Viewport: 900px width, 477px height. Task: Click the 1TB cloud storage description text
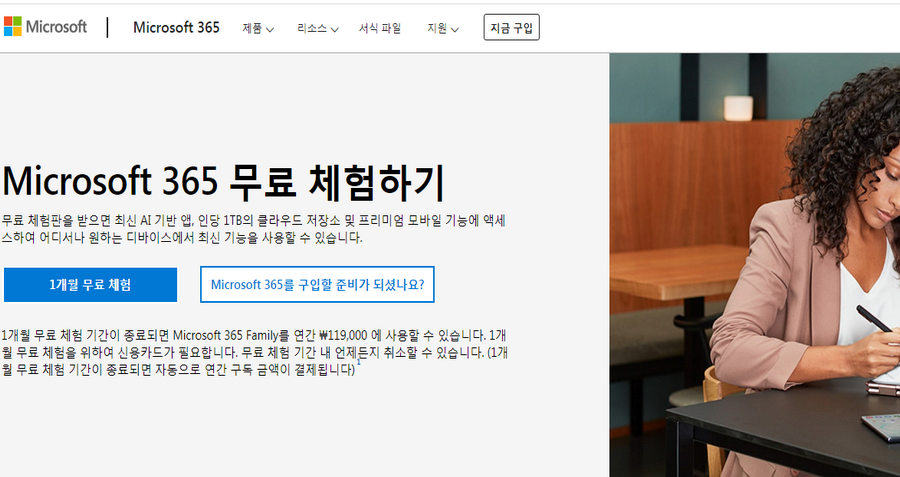point(253,229)
